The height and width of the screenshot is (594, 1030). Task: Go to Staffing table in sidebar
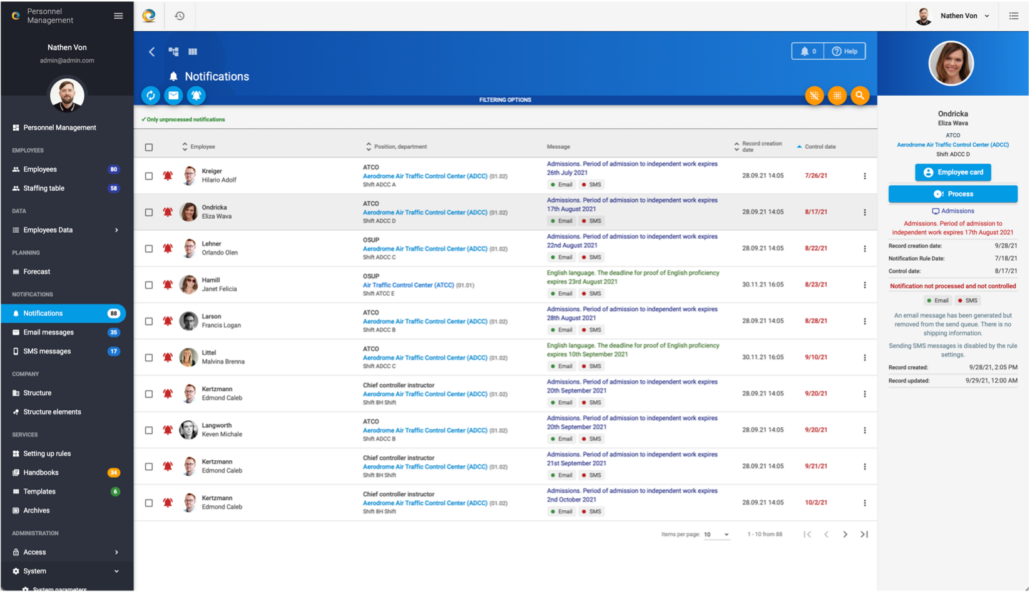(44, 188)
